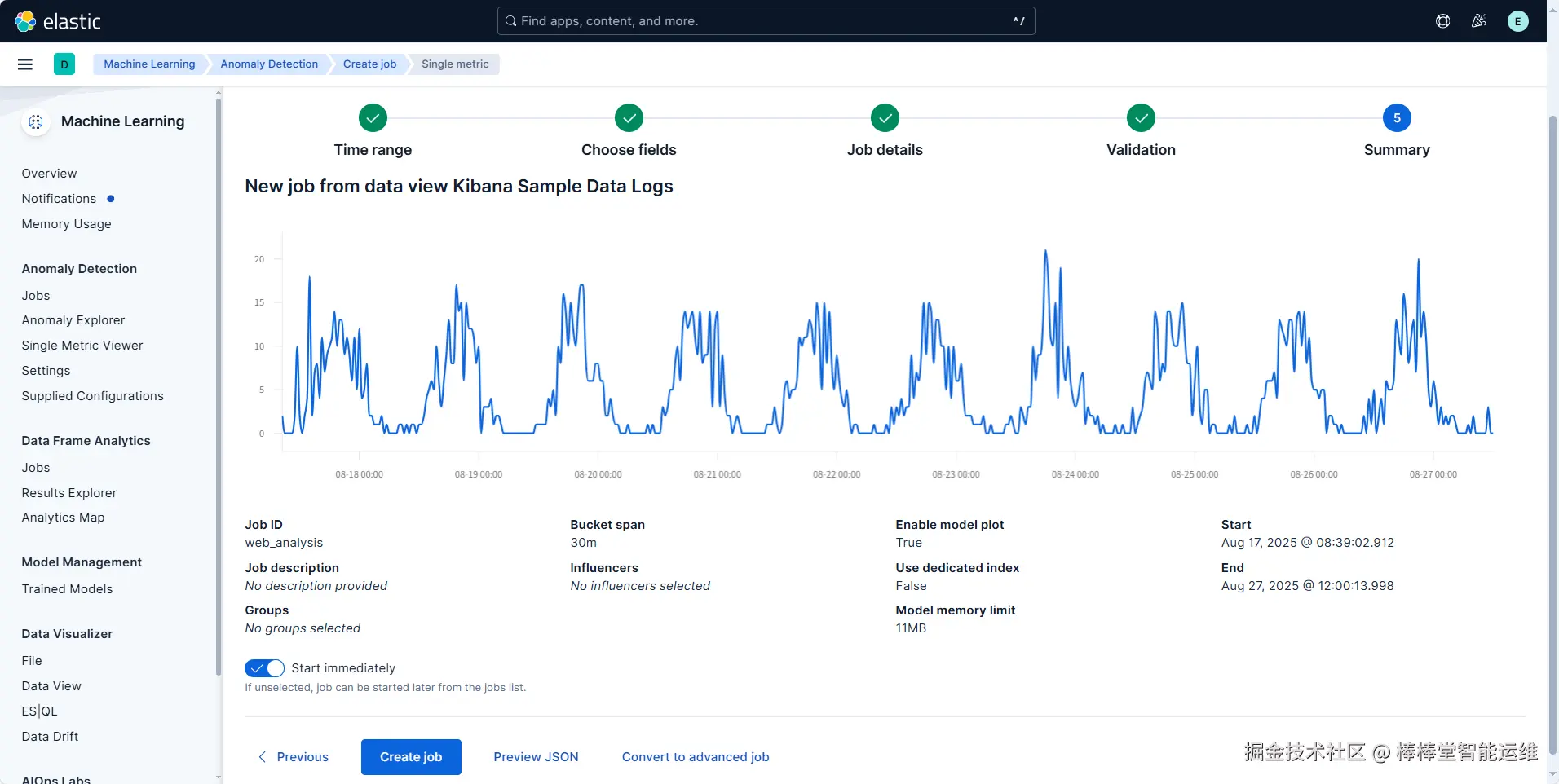The height and width of the screenshot is (784, 1559).
Task: Click the Create job button
Action: pos(411,757)
